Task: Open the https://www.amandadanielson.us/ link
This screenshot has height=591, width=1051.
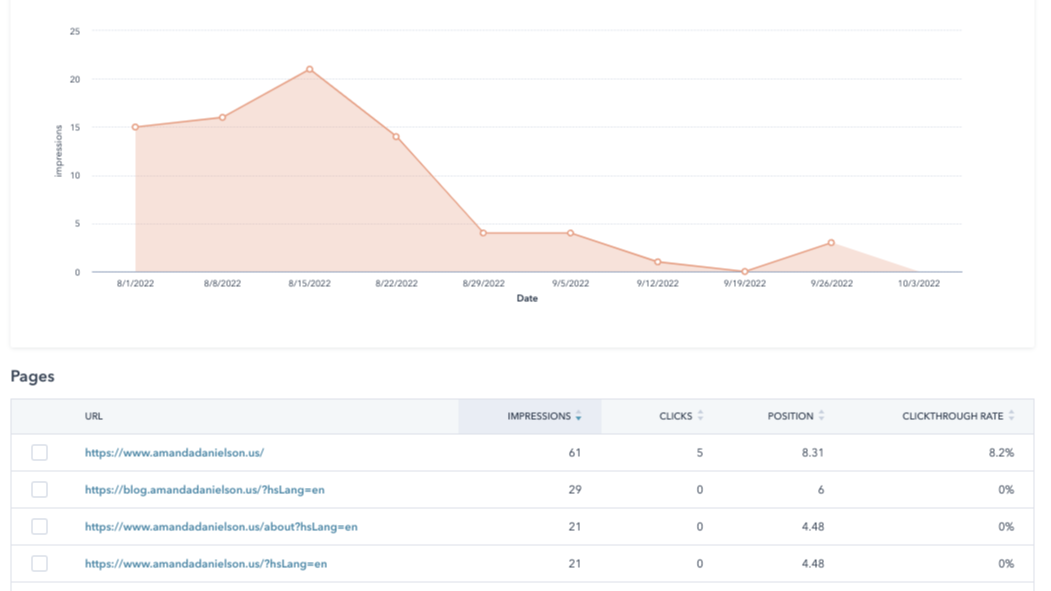Action: click(x=174, y=453)
